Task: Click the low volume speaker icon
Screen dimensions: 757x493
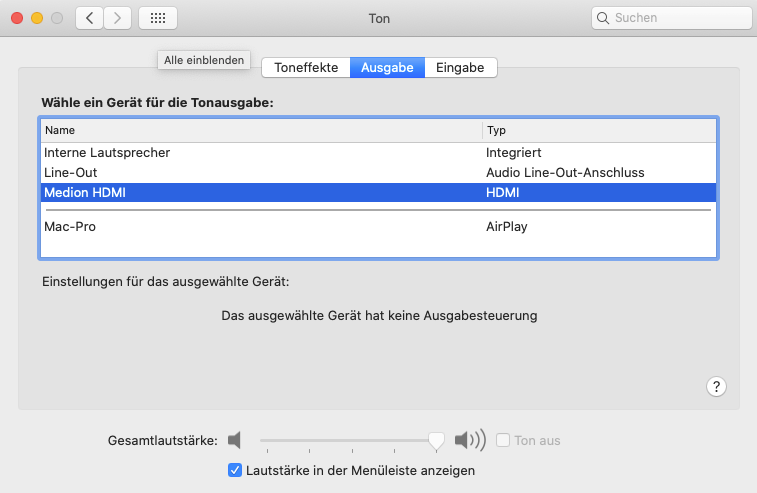Action: [x=234, y=440]
